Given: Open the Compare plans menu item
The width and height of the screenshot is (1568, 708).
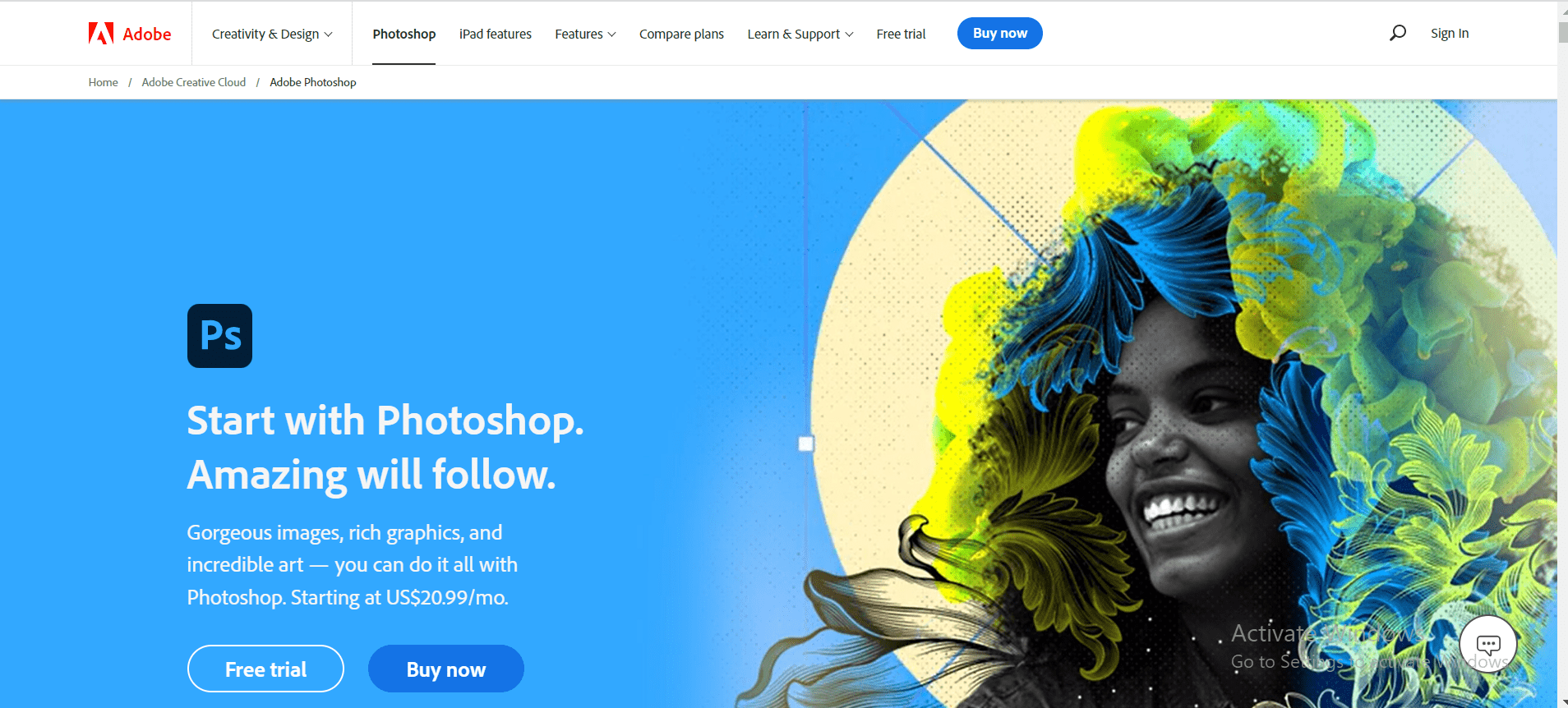Looking at the screenshot, I should click(x=681, y=34).
